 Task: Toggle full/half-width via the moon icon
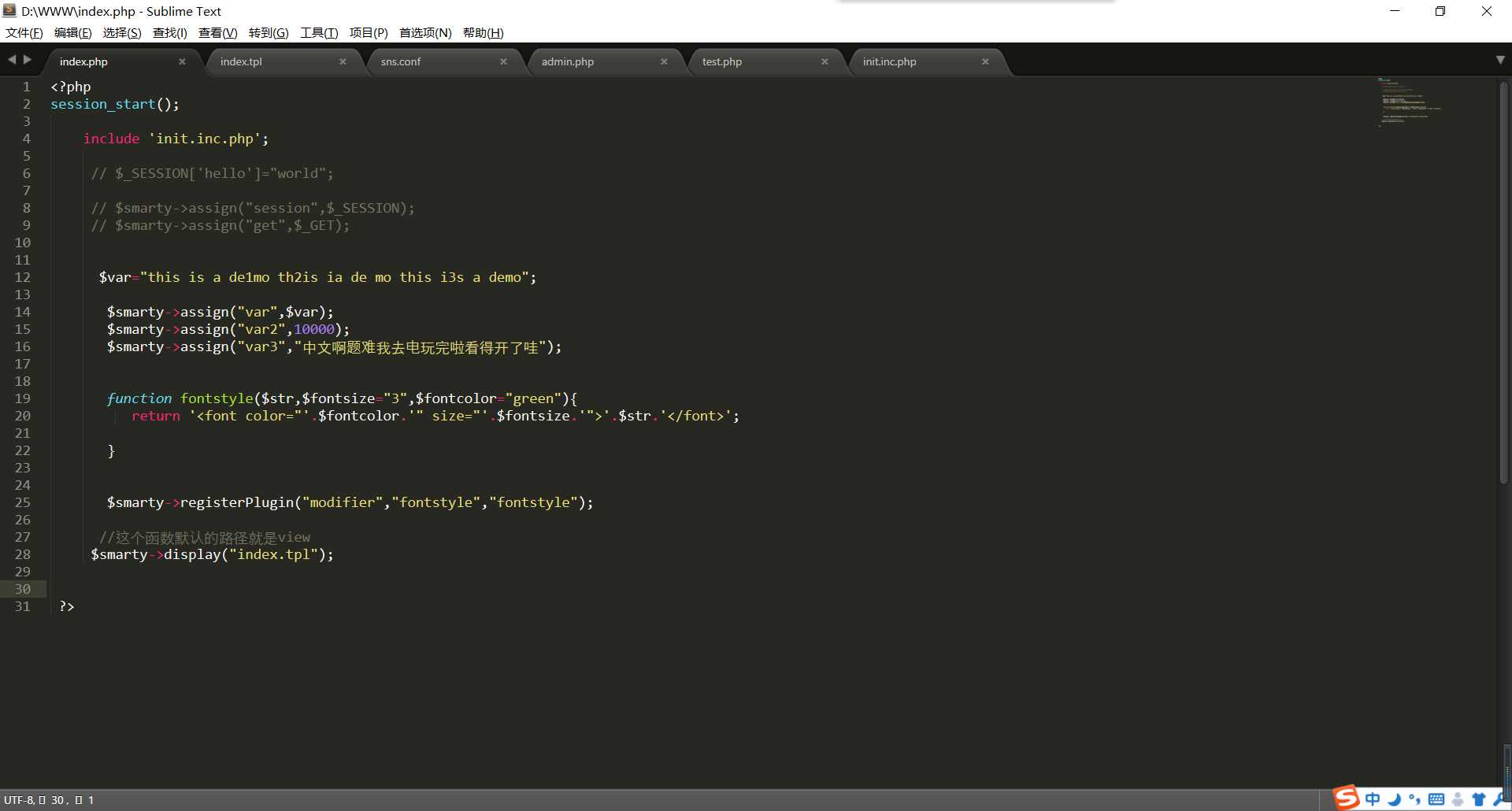coord(1394,799)
